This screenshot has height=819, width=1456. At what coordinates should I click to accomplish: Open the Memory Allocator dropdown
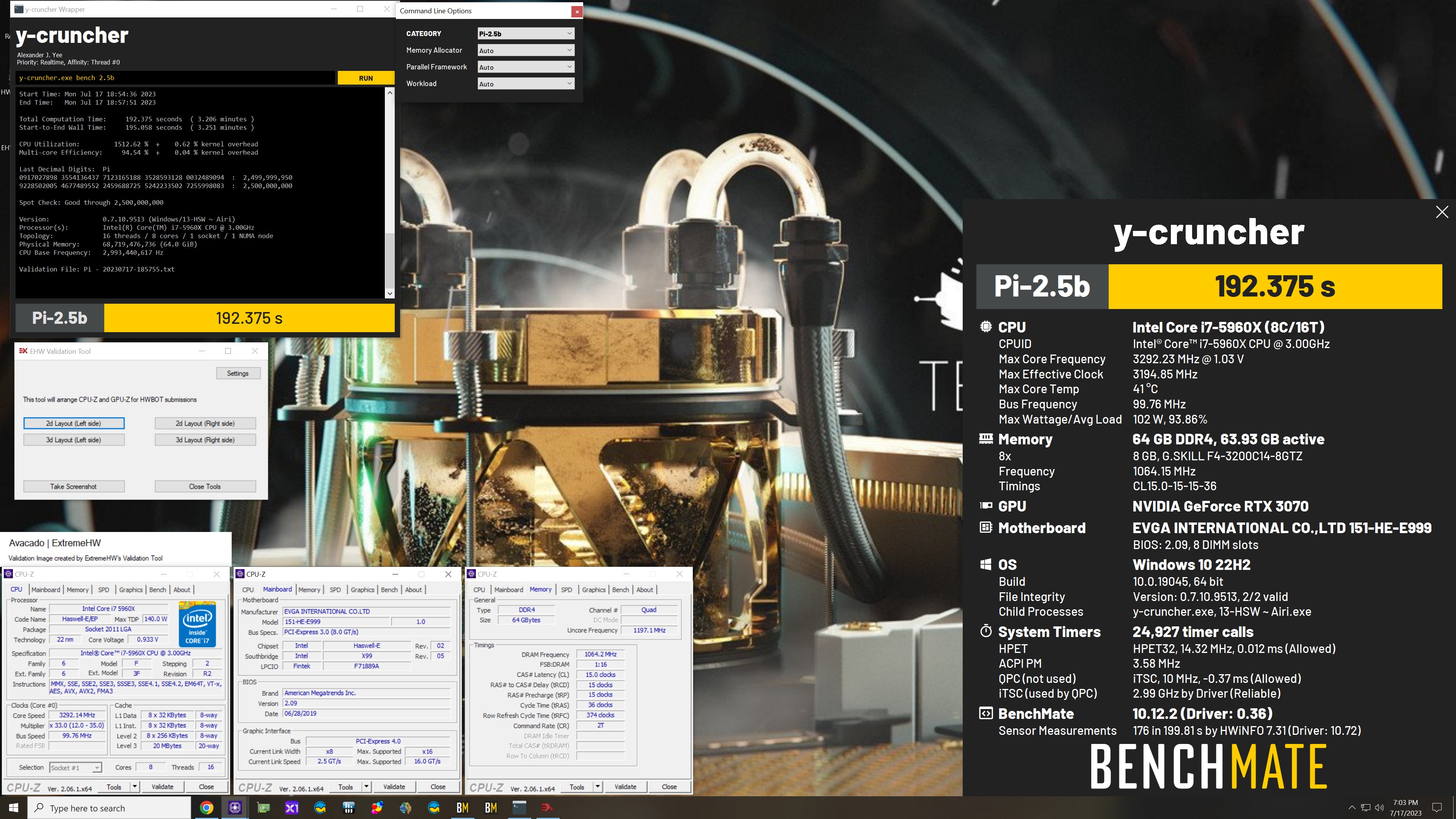pos(526,50)
